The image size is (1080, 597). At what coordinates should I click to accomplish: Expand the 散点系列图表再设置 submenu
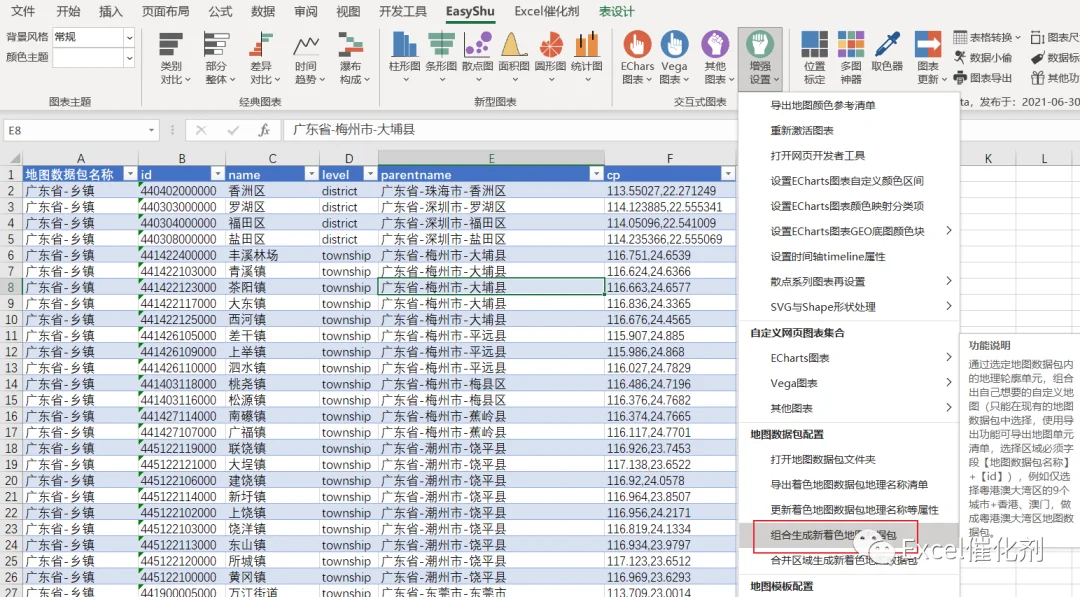849,282
